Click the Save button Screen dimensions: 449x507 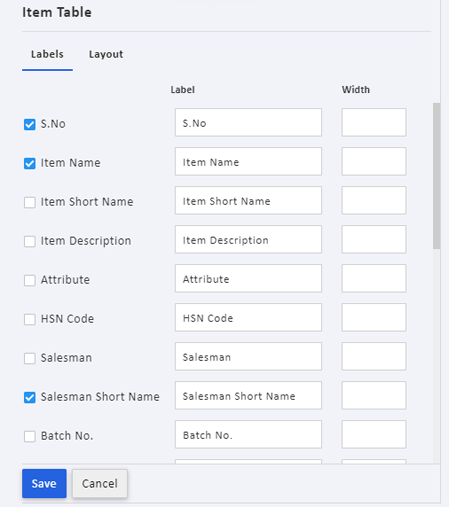(x=44, y=483)
